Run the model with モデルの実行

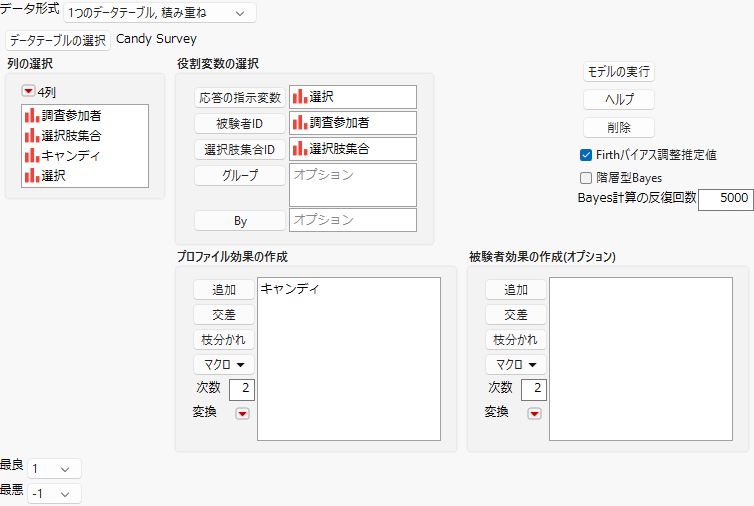point(618,72)
